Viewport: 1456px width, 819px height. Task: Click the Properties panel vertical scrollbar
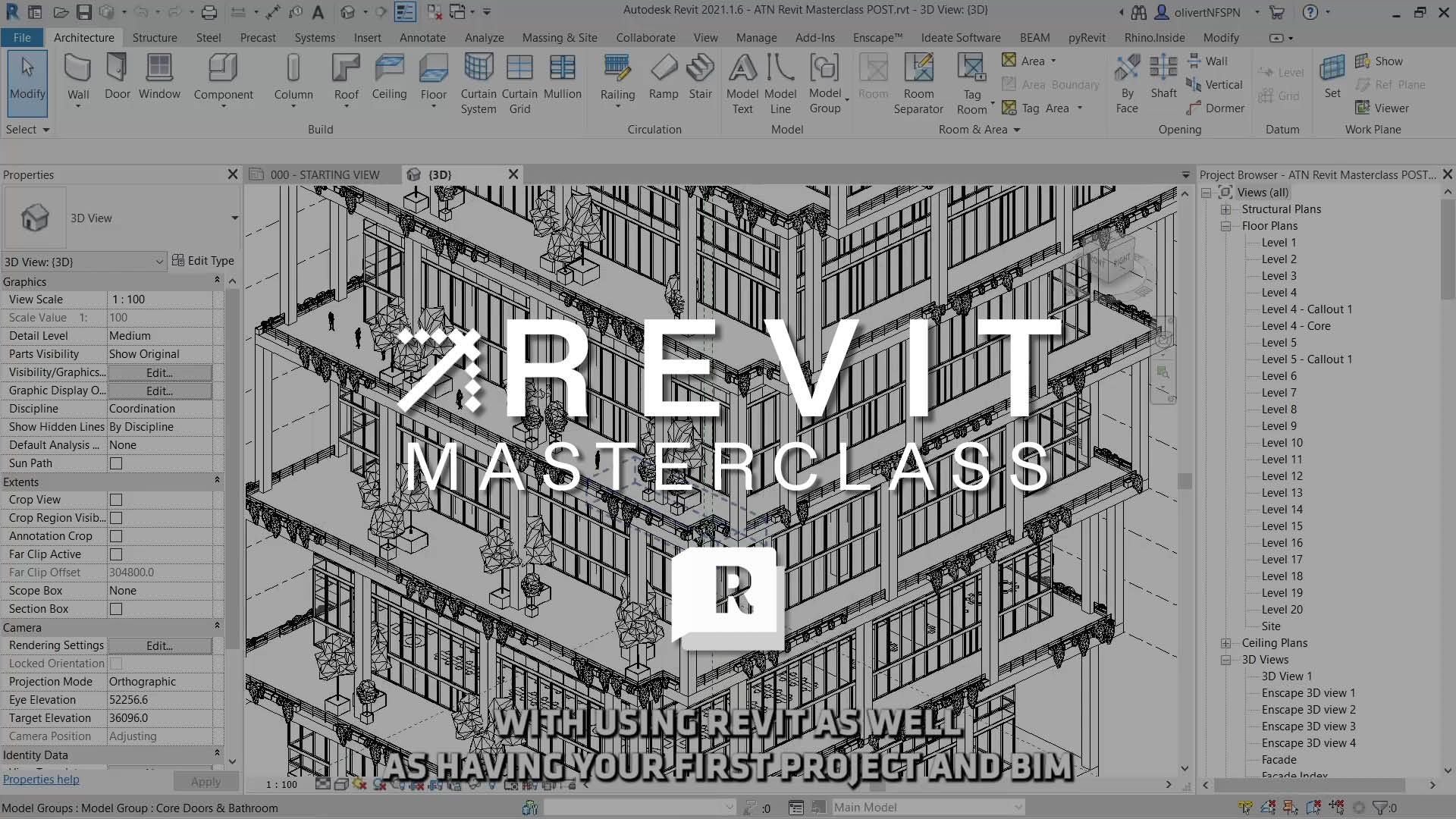point(232,470)
